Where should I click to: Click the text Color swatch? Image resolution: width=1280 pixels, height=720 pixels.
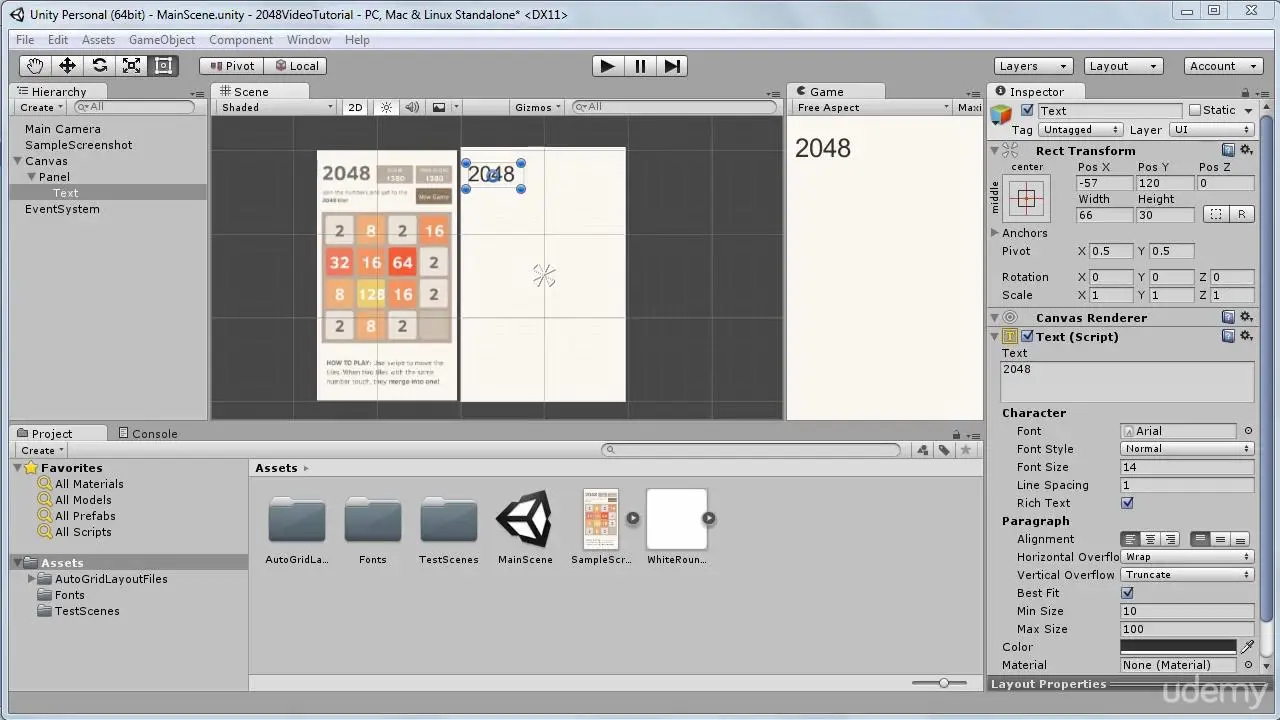click(x=1178, y=647)
